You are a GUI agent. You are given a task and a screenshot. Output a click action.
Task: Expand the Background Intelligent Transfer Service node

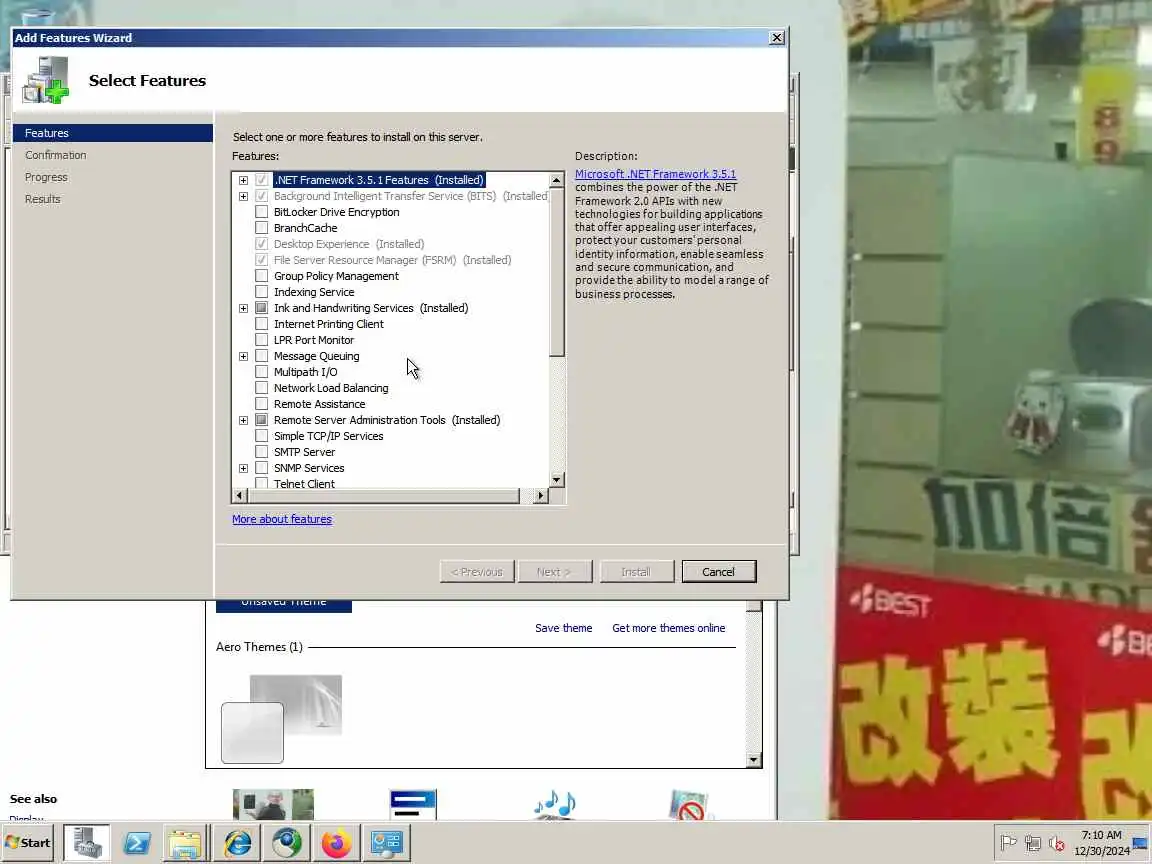pyautogui.click(x=243, y=196)
